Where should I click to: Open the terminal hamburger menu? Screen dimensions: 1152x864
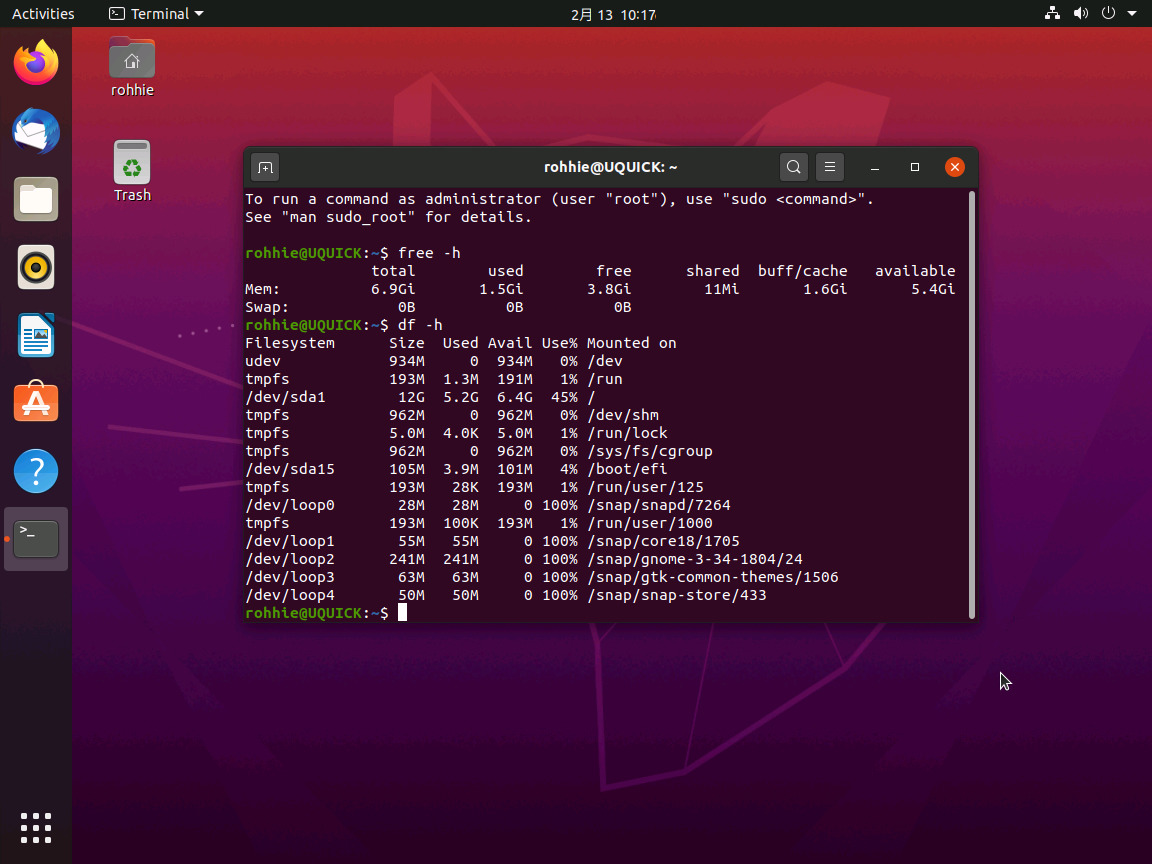pos(829,168)
